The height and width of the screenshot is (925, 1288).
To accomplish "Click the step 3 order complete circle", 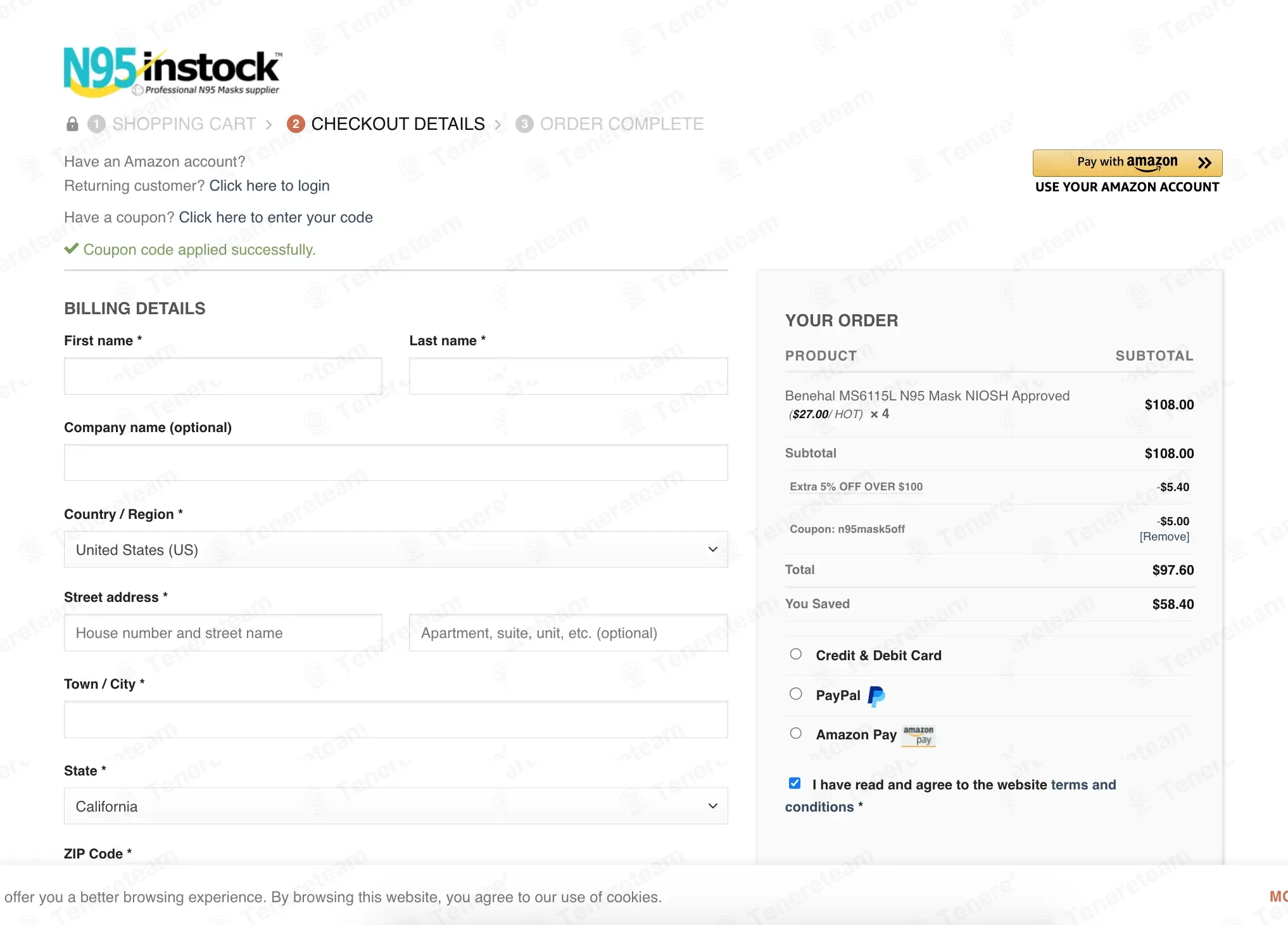I will 524,124.
